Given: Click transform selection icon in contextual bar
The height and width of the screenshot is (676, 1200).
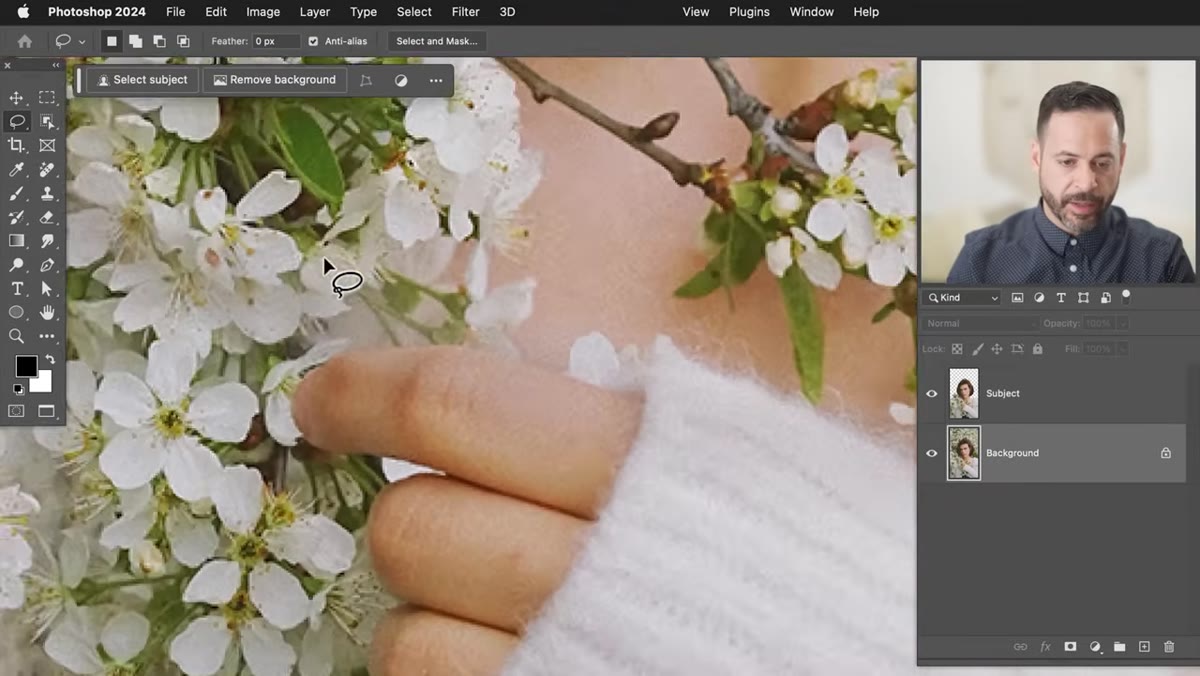Looking at the screenshot, I should point(366,80).
